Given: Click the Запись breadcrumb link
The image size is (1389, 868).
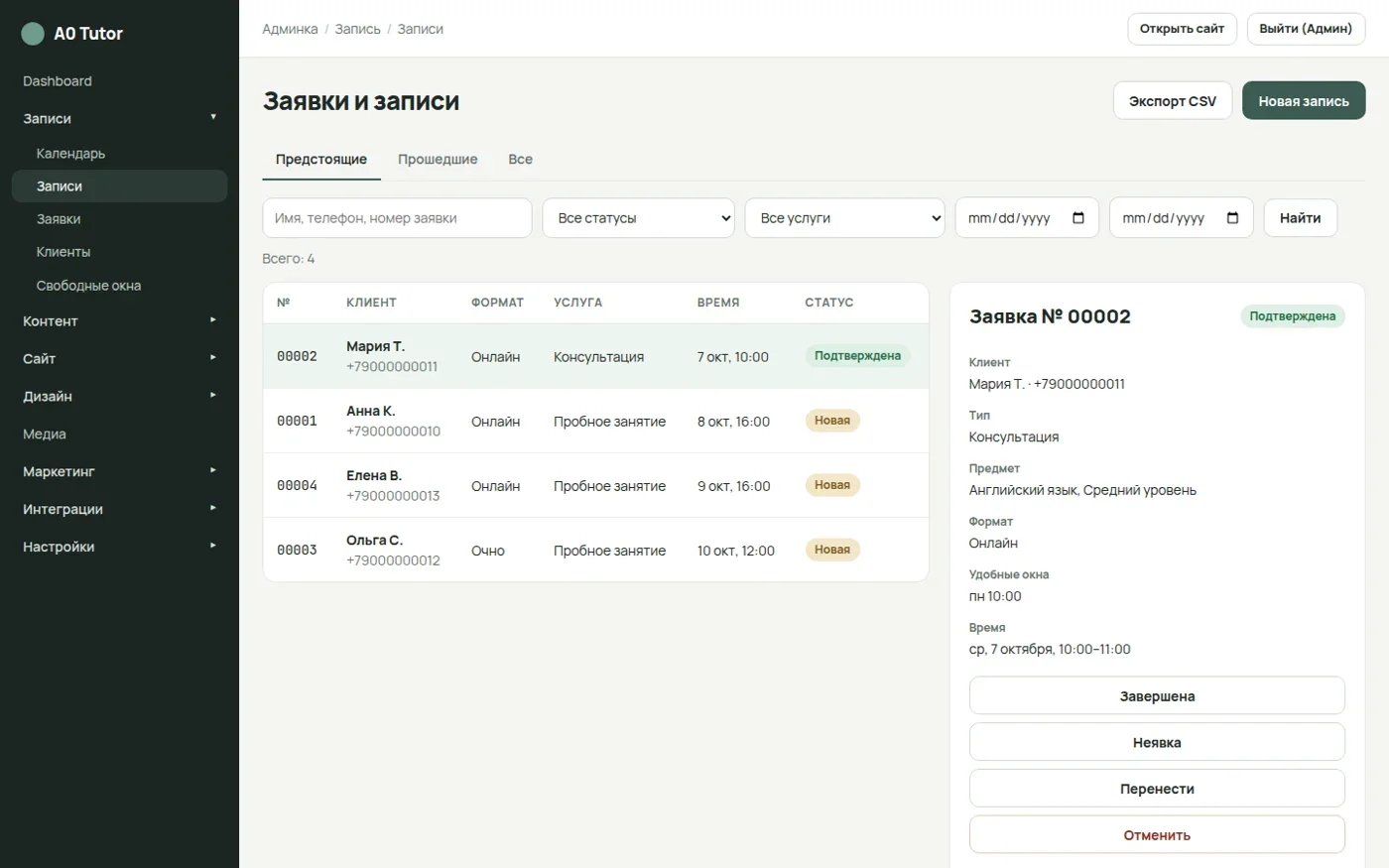Looking at the screenshot, I should [357, 30].
